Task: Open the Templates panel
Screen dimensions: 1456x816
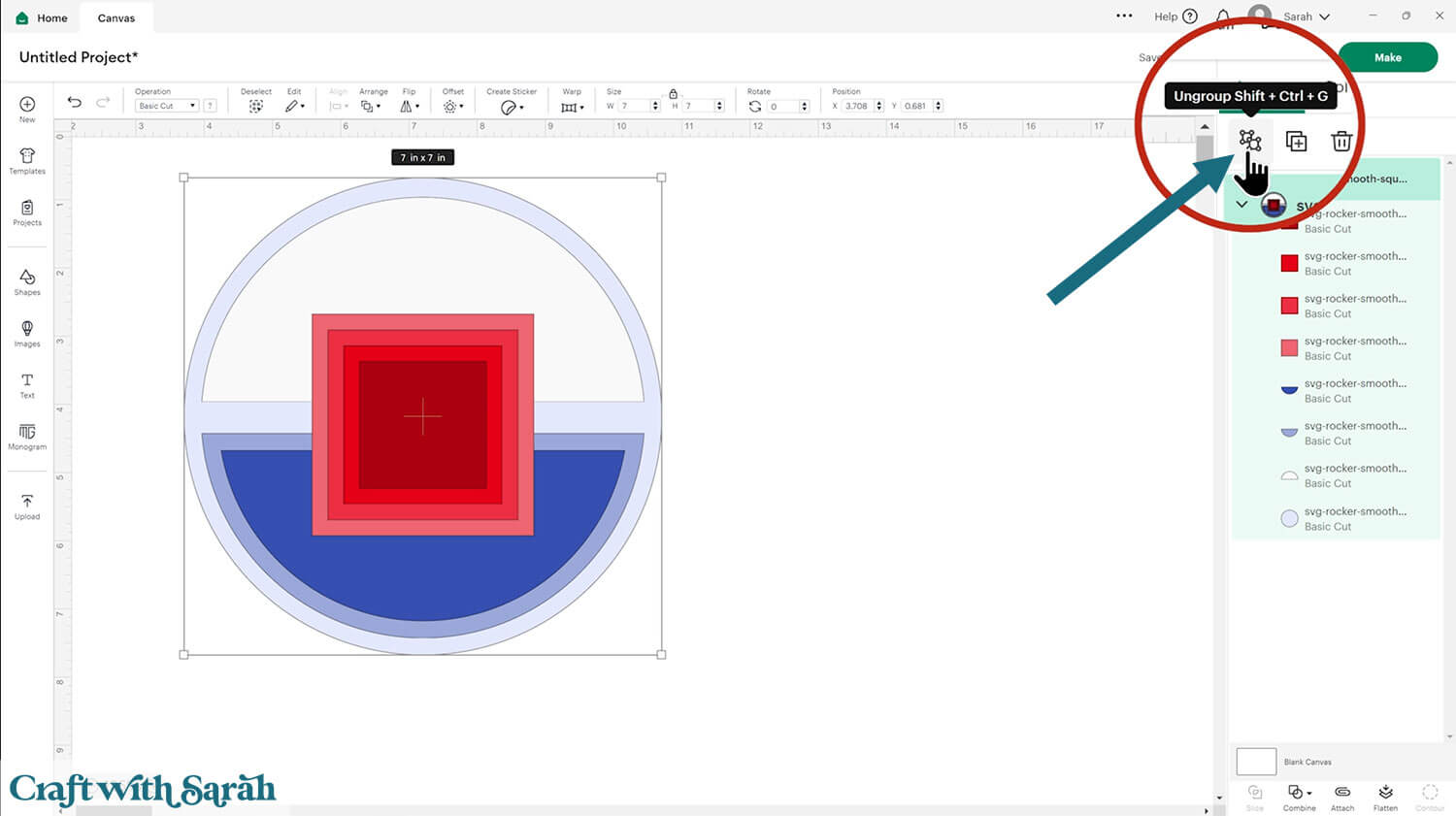Action: pyautogui.click(x=27, y=161)
